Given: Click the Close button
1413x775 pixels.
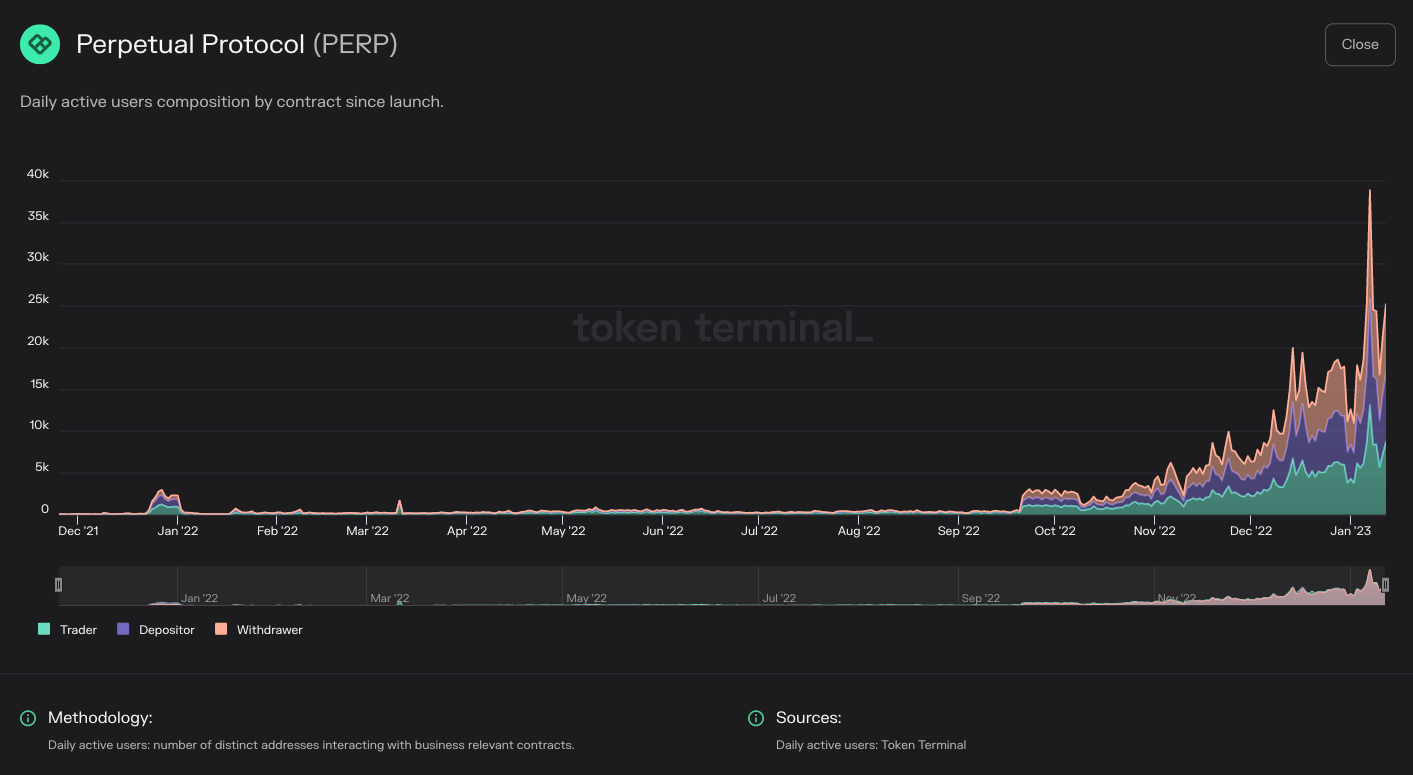Looking at the screenshot, I should click(x=1360, y=44).
